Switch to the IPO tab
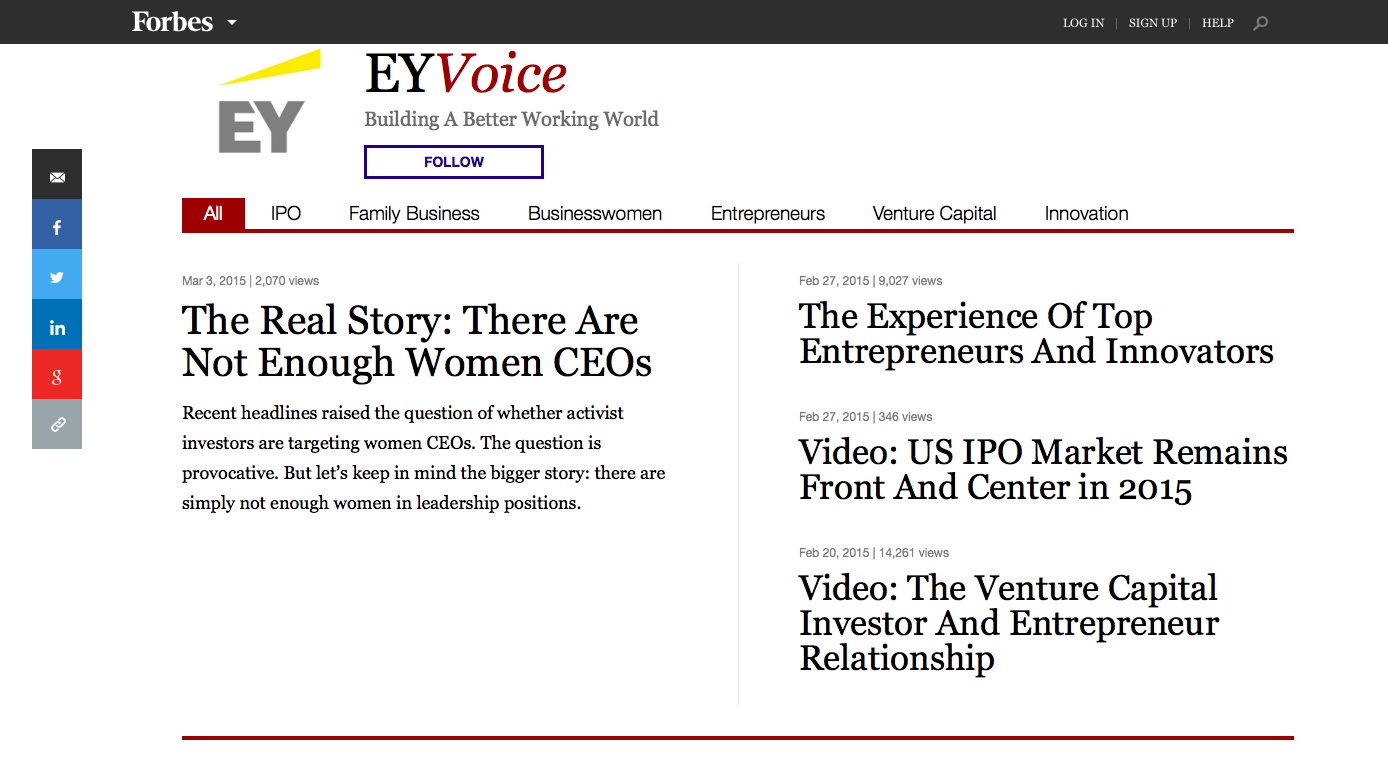The width and height of the screenshot is (1388, 761). [x=286, y=214]
